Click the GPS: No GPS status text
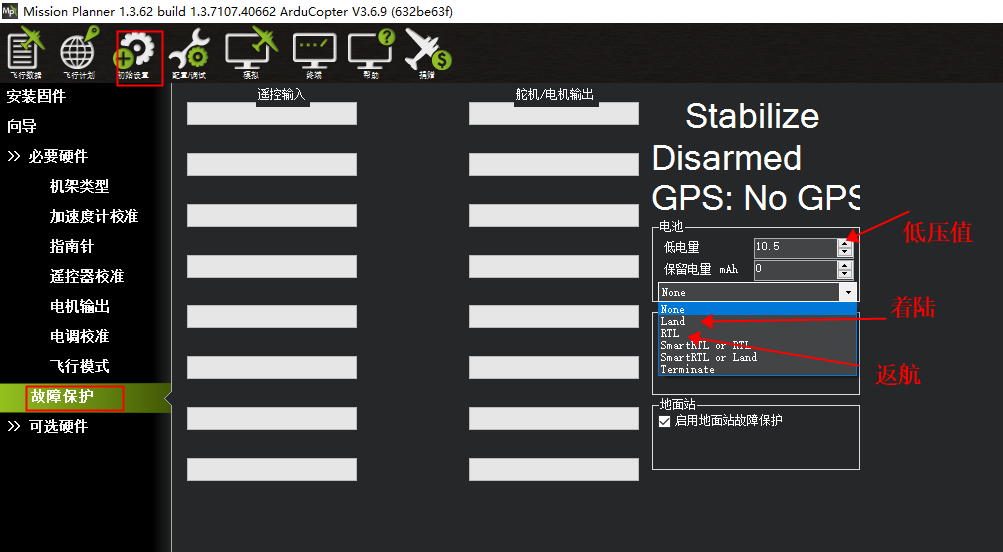 [755, 198]
